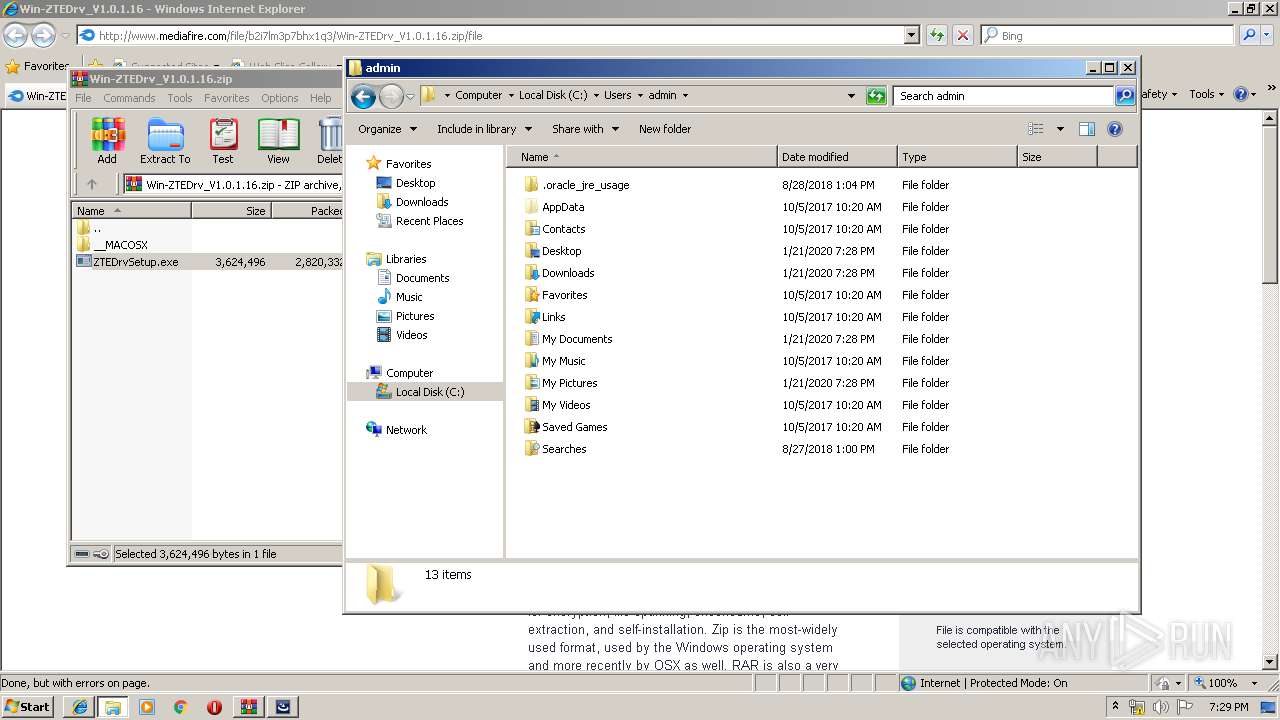
Task: Sort WinRAR list by Size column
Action: 231,211
